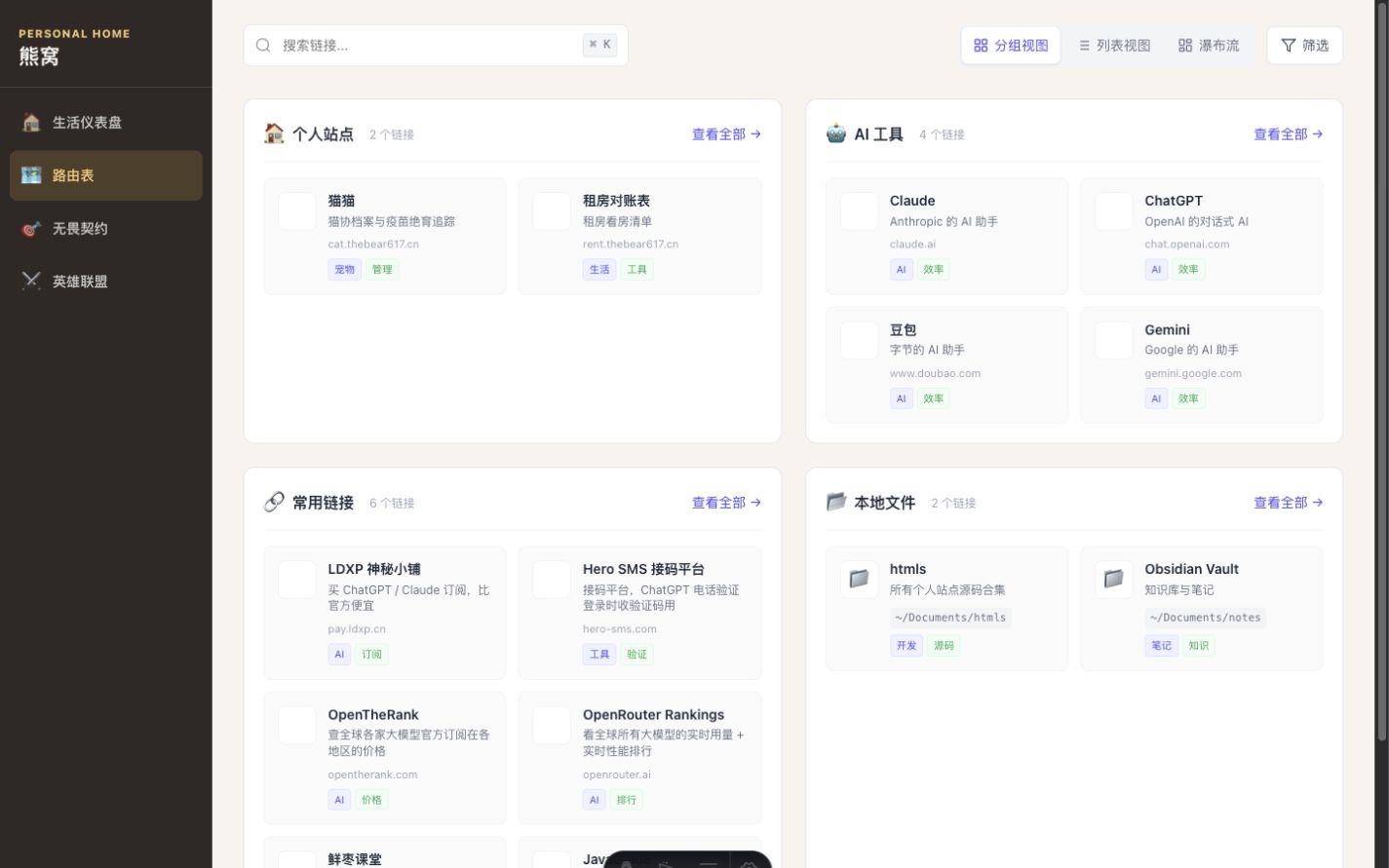Click the LDXP 神秘小铺 card icon

click(297, 580)
